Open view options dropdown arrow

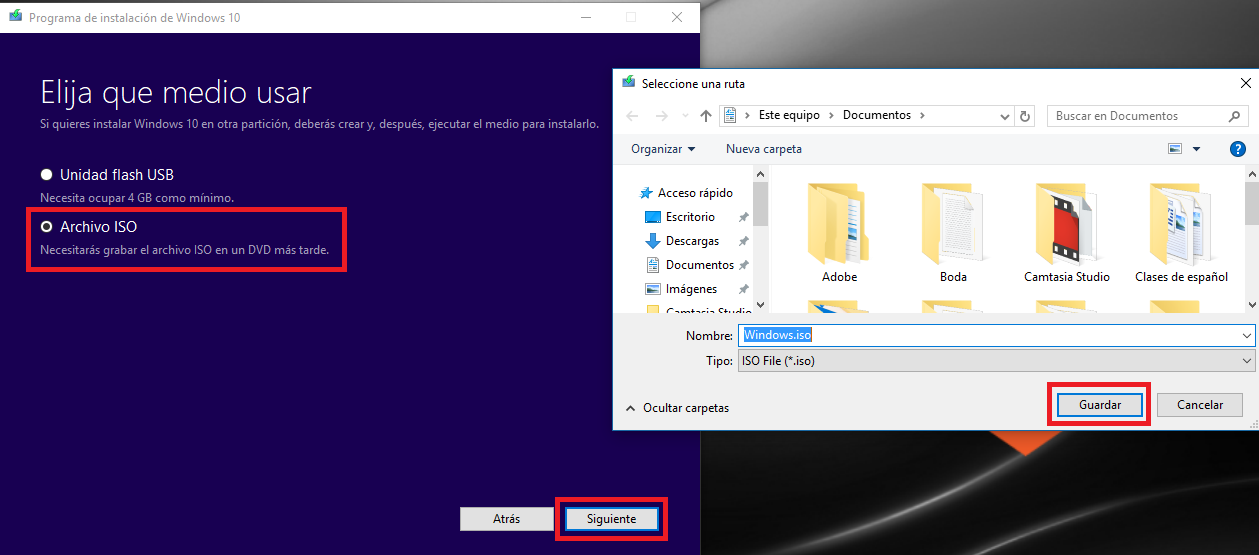pos(1197,149)
